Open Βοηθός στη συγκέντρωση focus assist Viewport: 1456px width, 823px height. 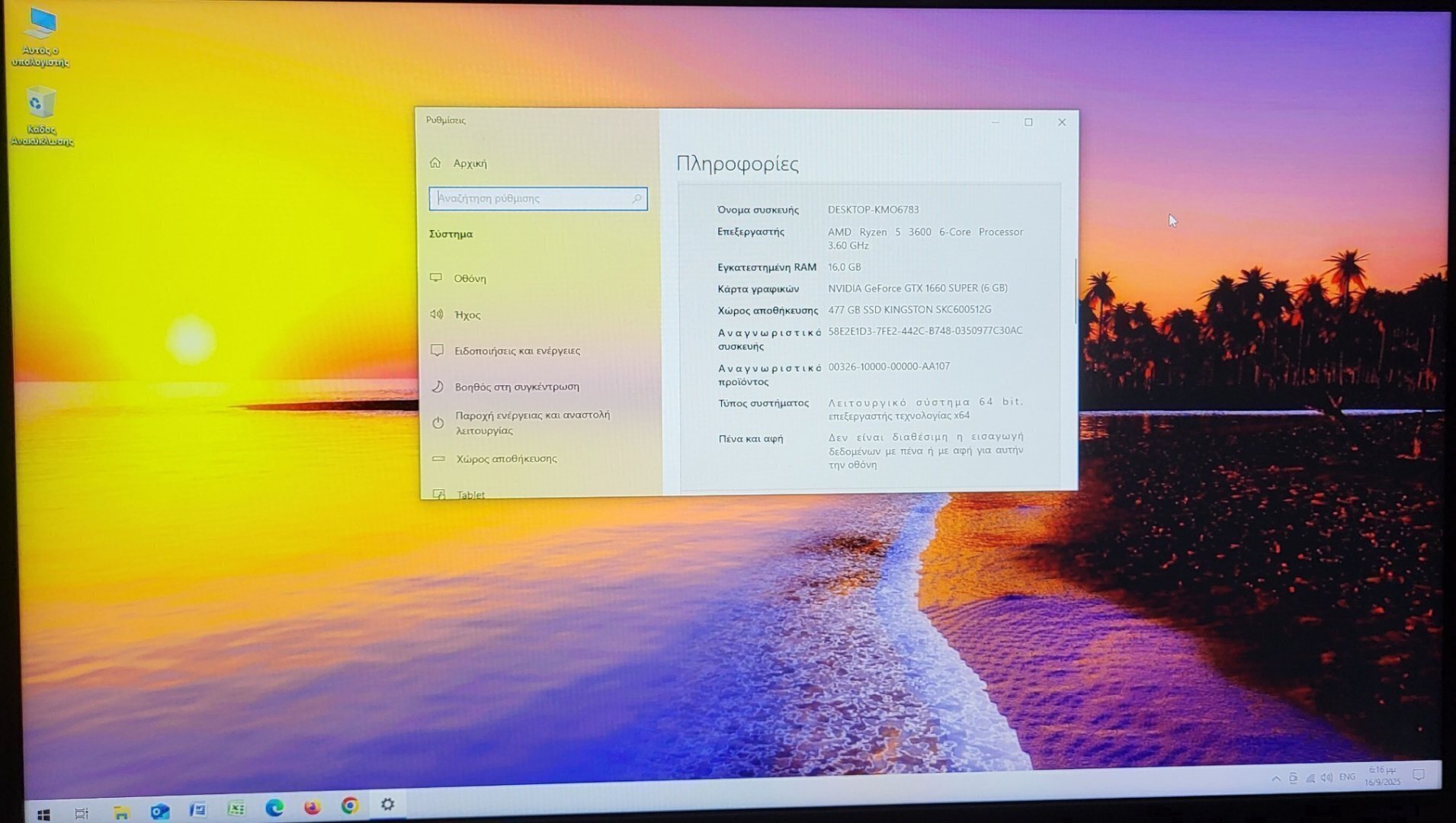click(x=516, y=387)
